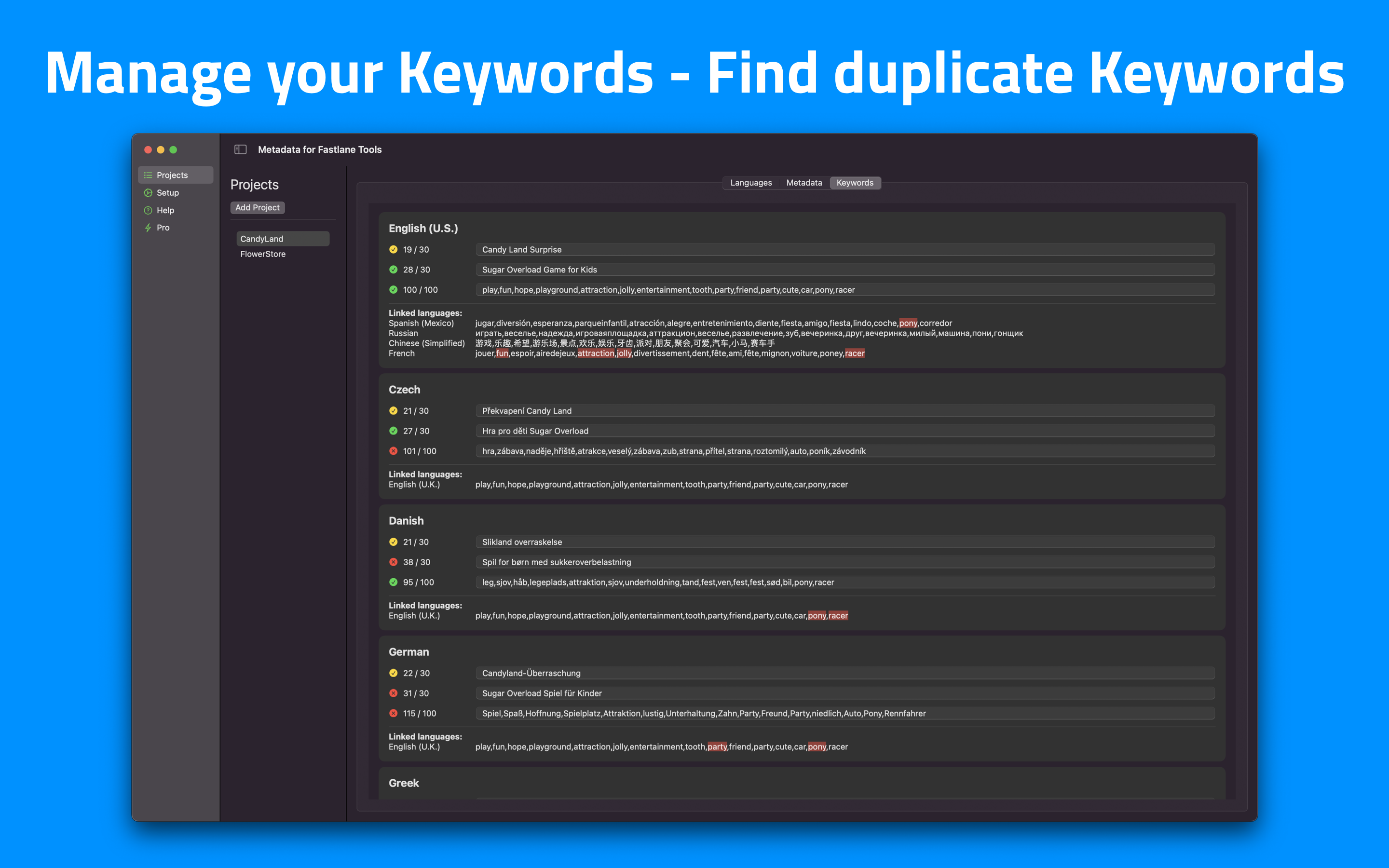
Task: Click yellow status icon in Czech 21 / 30 row
Action: (393, 410)
